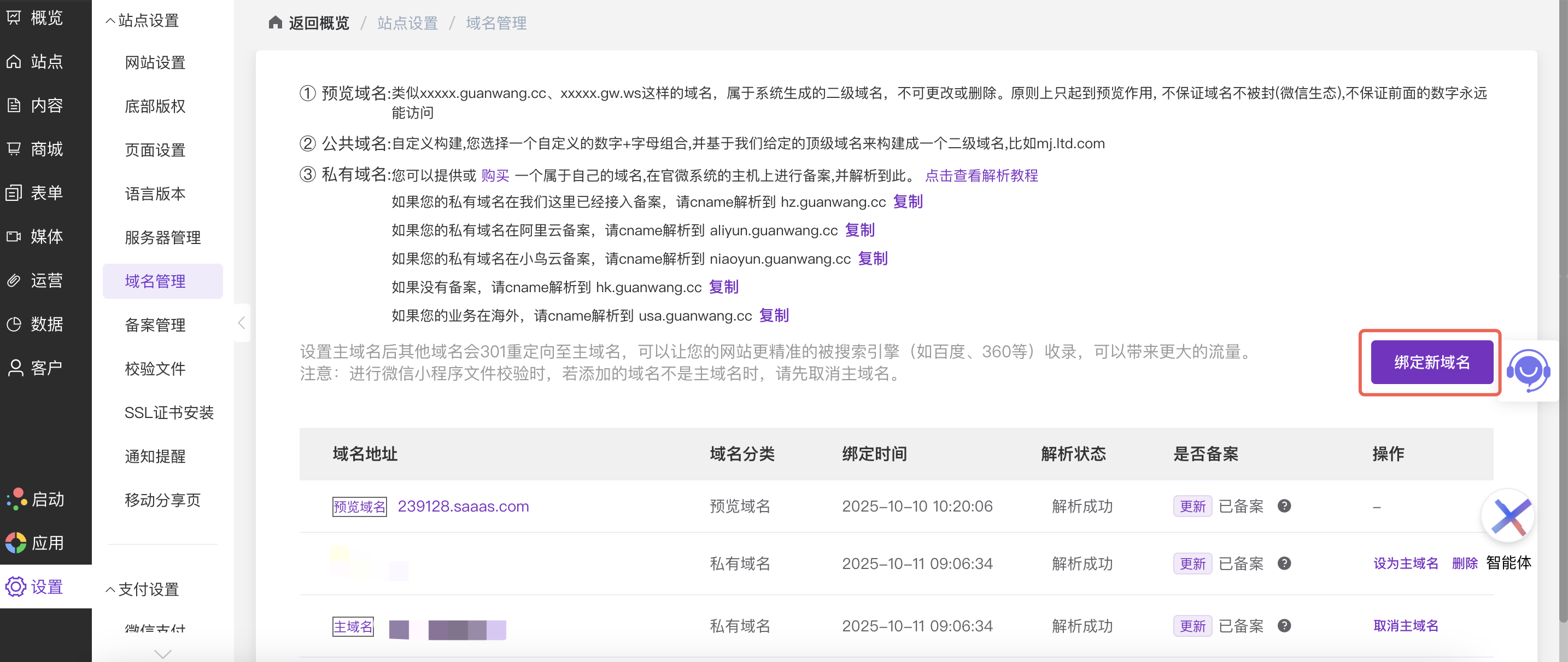Image resolution: width=1568 pixels, height=662 pixels.
Task: Open the 媒体 media icon in sidebar
Action: click(13, 236)
